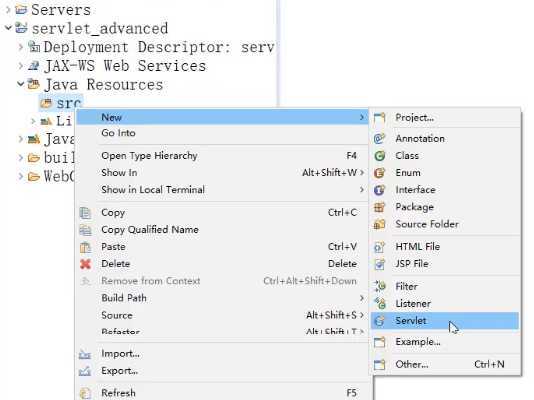Click the HTML File icon
534x400 pixels.
379,247
